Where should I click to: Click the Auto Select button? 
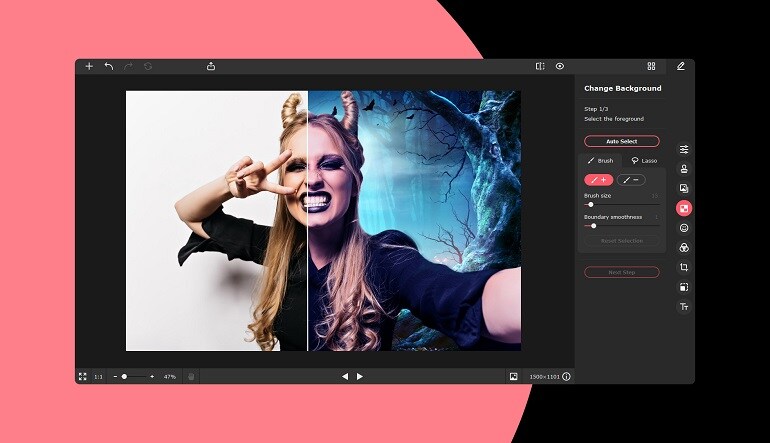pyautogui.click(x=622, y=141)
